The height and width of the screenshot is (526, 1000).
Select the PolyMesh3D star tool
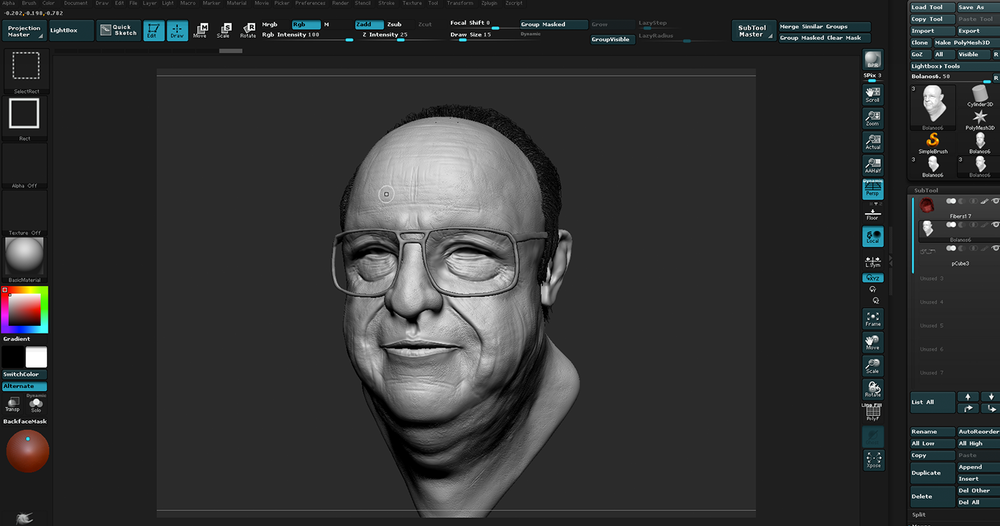980,119
